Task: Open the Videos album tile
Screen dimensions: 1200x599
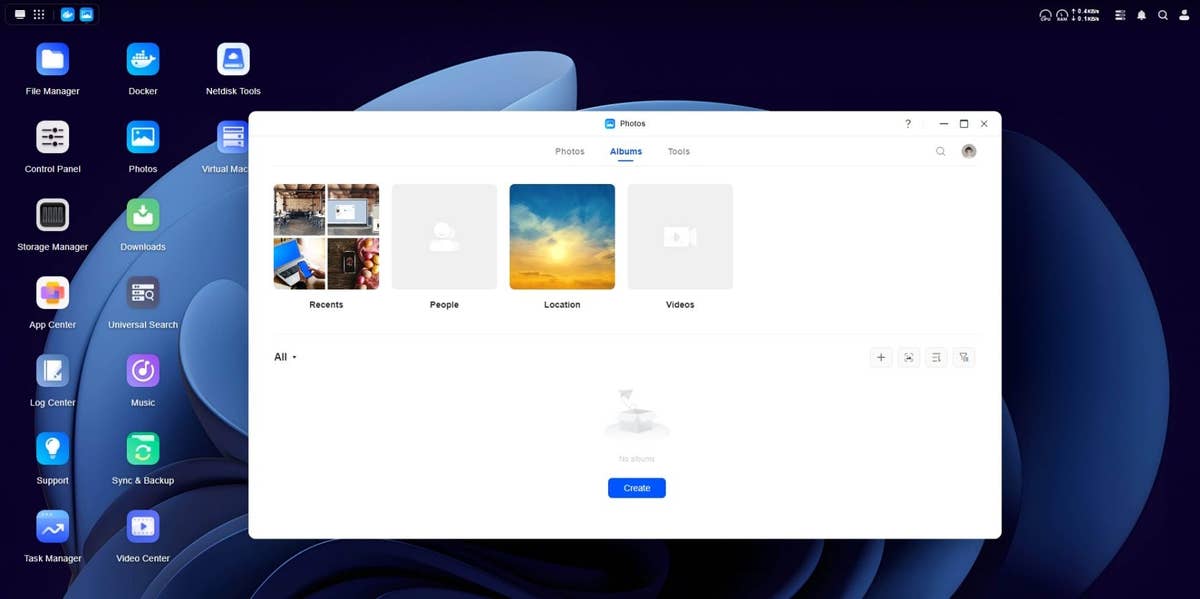Action: (680, 237)
